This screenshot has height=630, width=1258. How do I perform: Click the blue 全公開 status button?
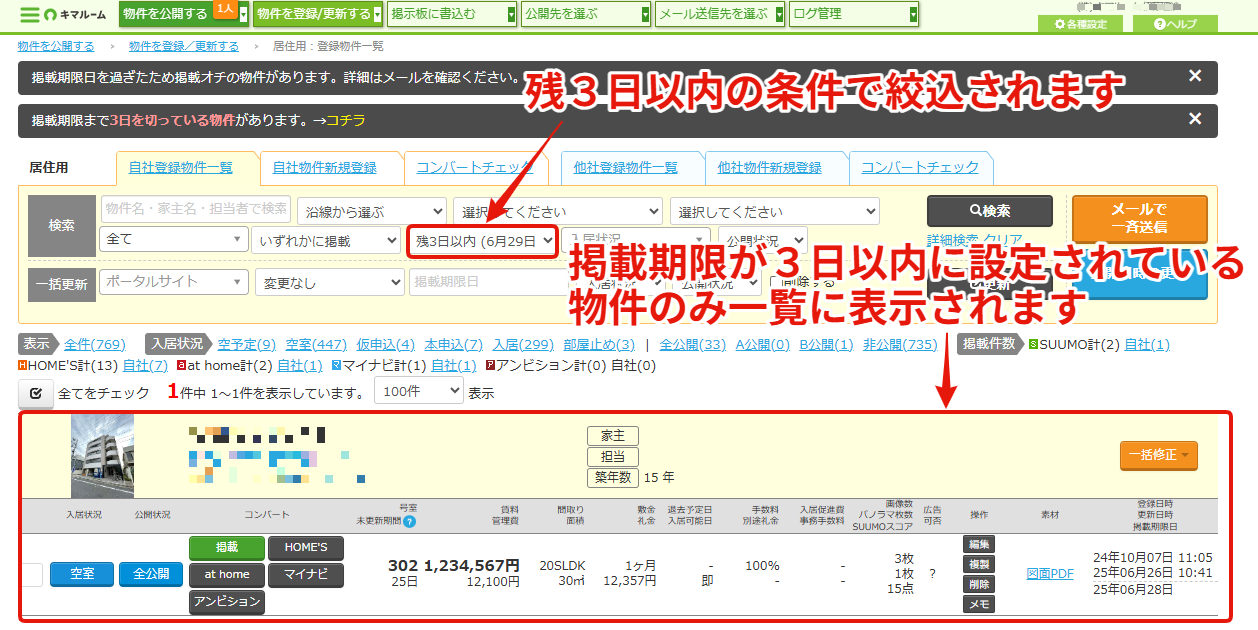coord(152,574)
